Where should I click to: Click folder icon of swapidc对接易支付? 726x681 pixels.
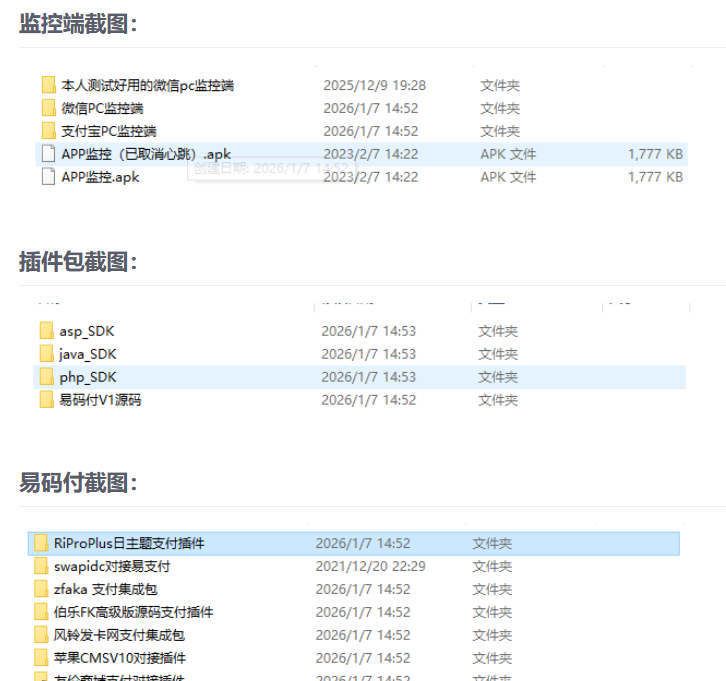41,566
